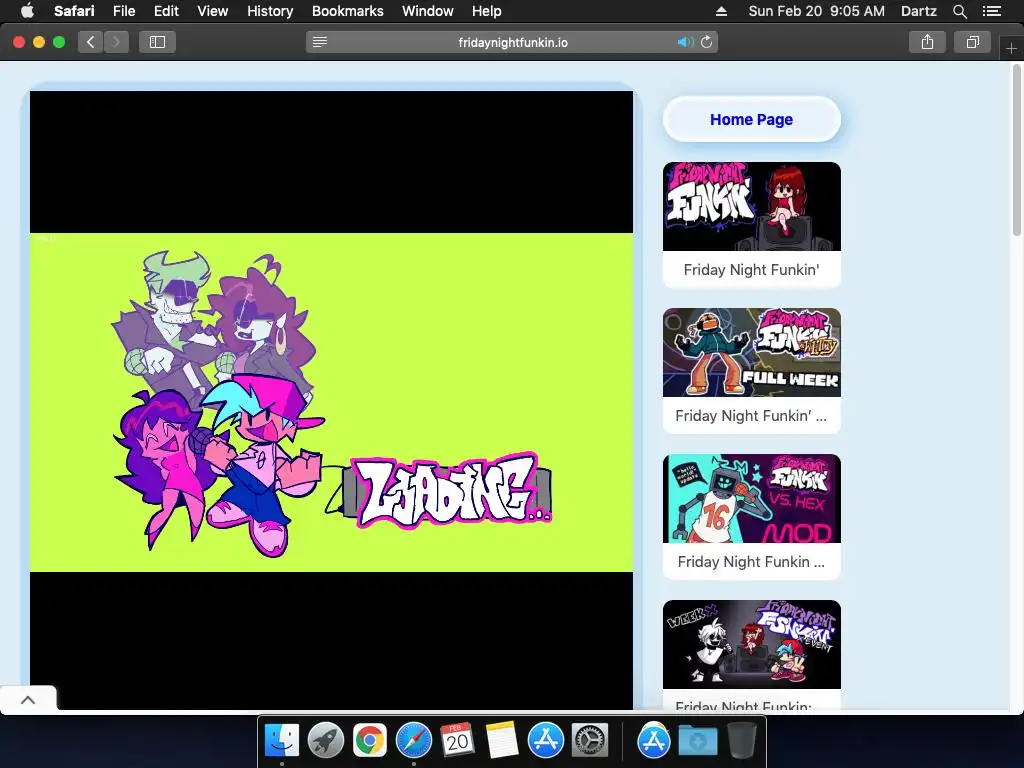Open the Window menu
The image size is (1024, 768).
click(428, 10)
